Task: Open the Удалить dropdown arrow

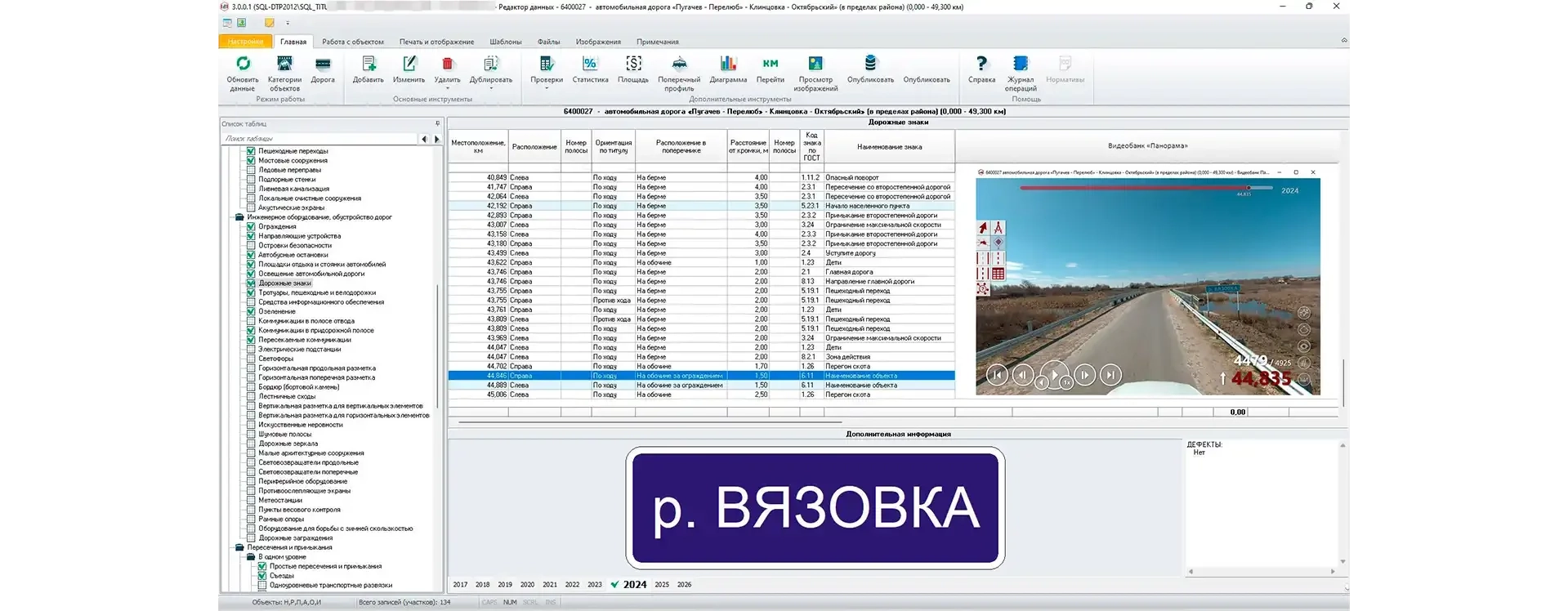Action: (x=447, y=88)
